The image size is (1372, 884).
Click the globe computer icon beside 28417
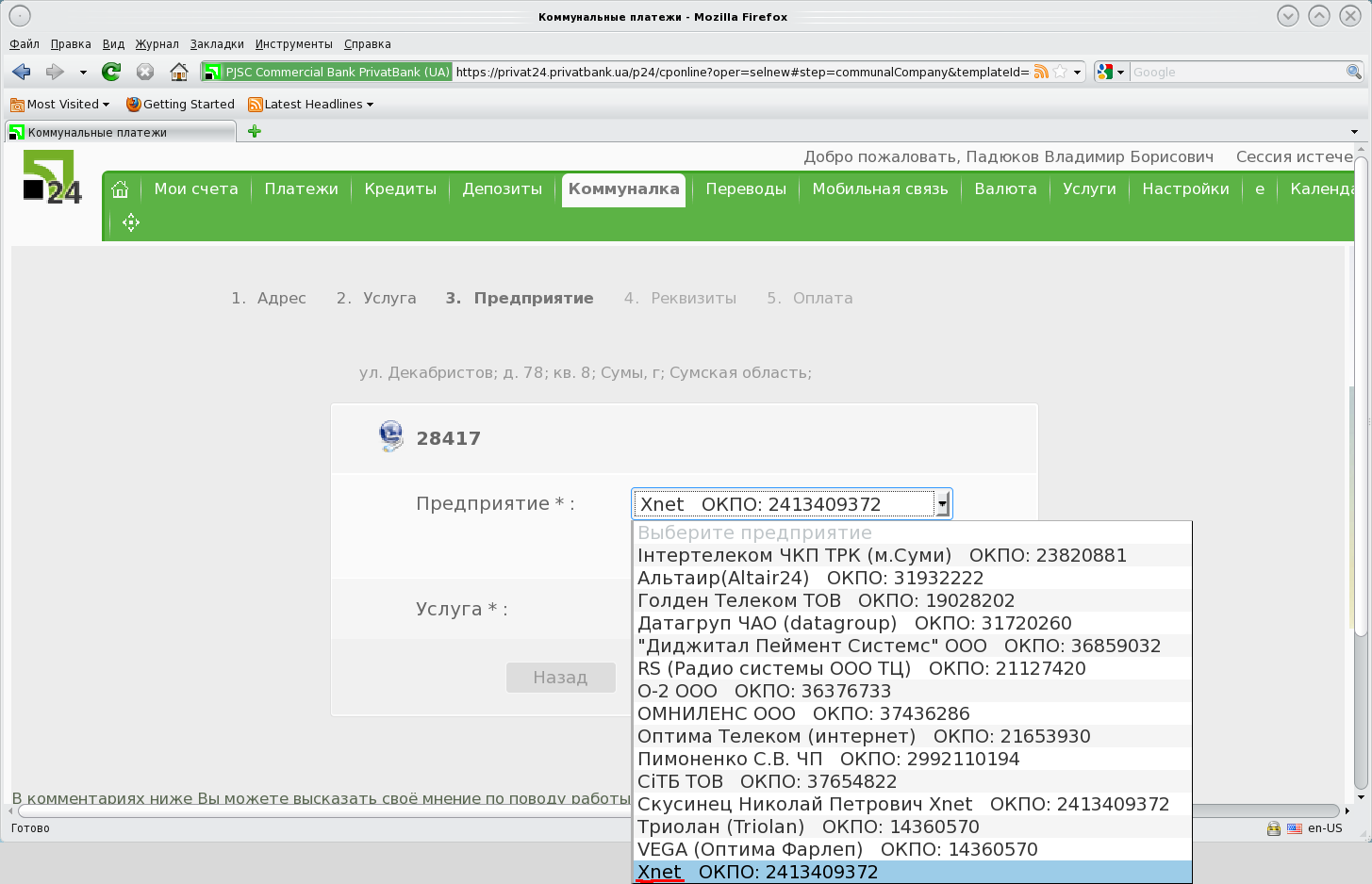click(x=390, y=436)
